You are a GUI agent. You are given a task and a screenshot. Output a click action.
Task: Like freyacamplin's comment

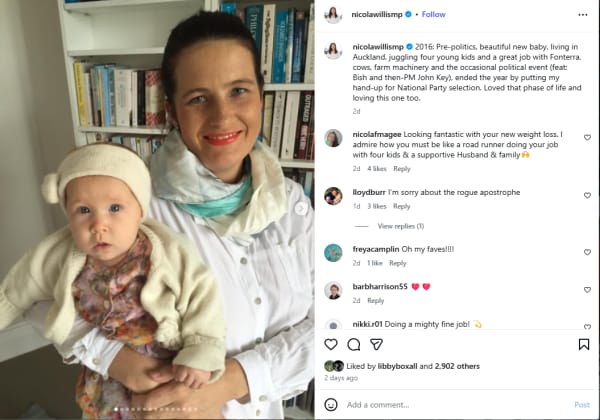pos(587,252)
